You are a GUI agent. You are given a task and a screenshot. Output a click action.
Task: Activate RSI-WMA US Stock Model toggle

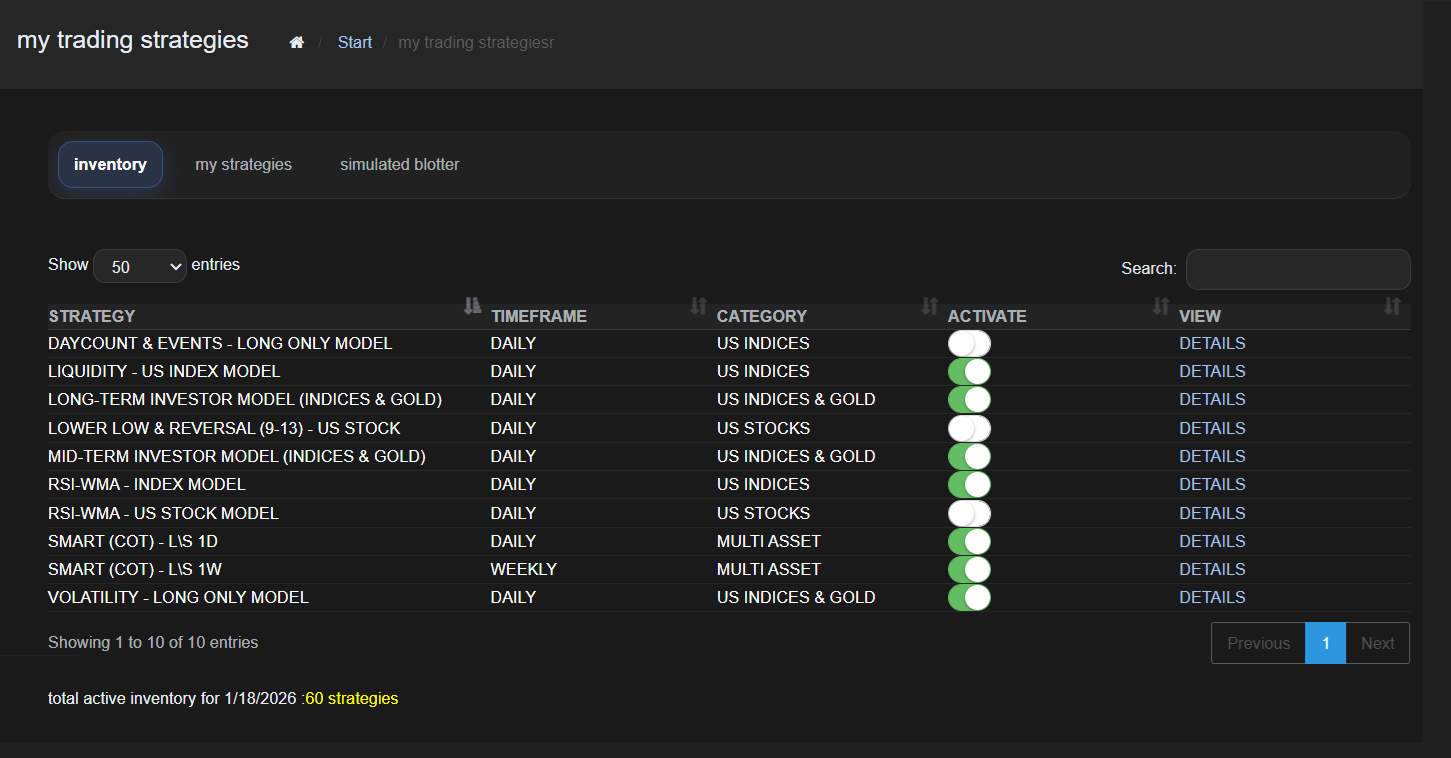pyautogui.click(x=969, y=514)
